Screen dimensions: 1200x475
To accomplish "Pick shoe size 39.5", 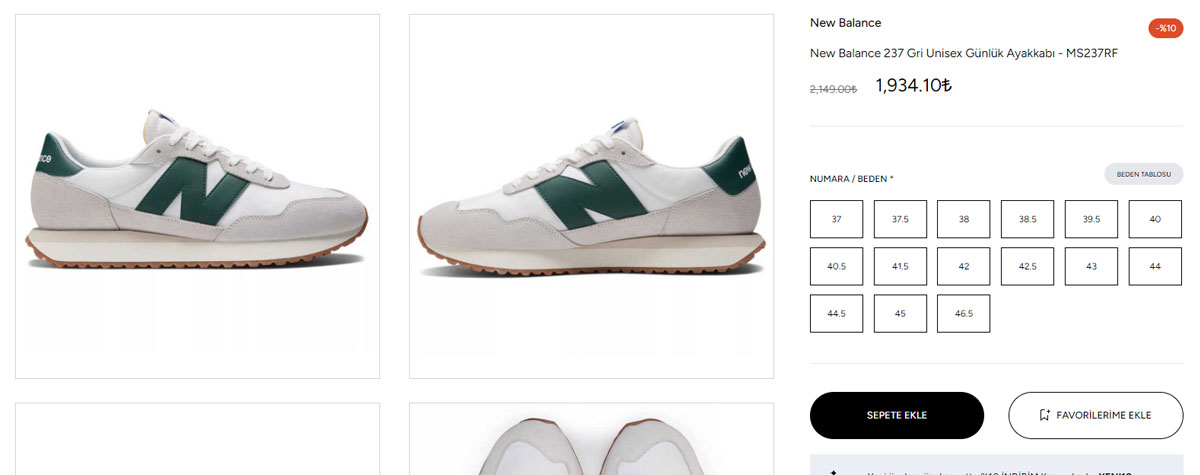I will pos(1091,219).
